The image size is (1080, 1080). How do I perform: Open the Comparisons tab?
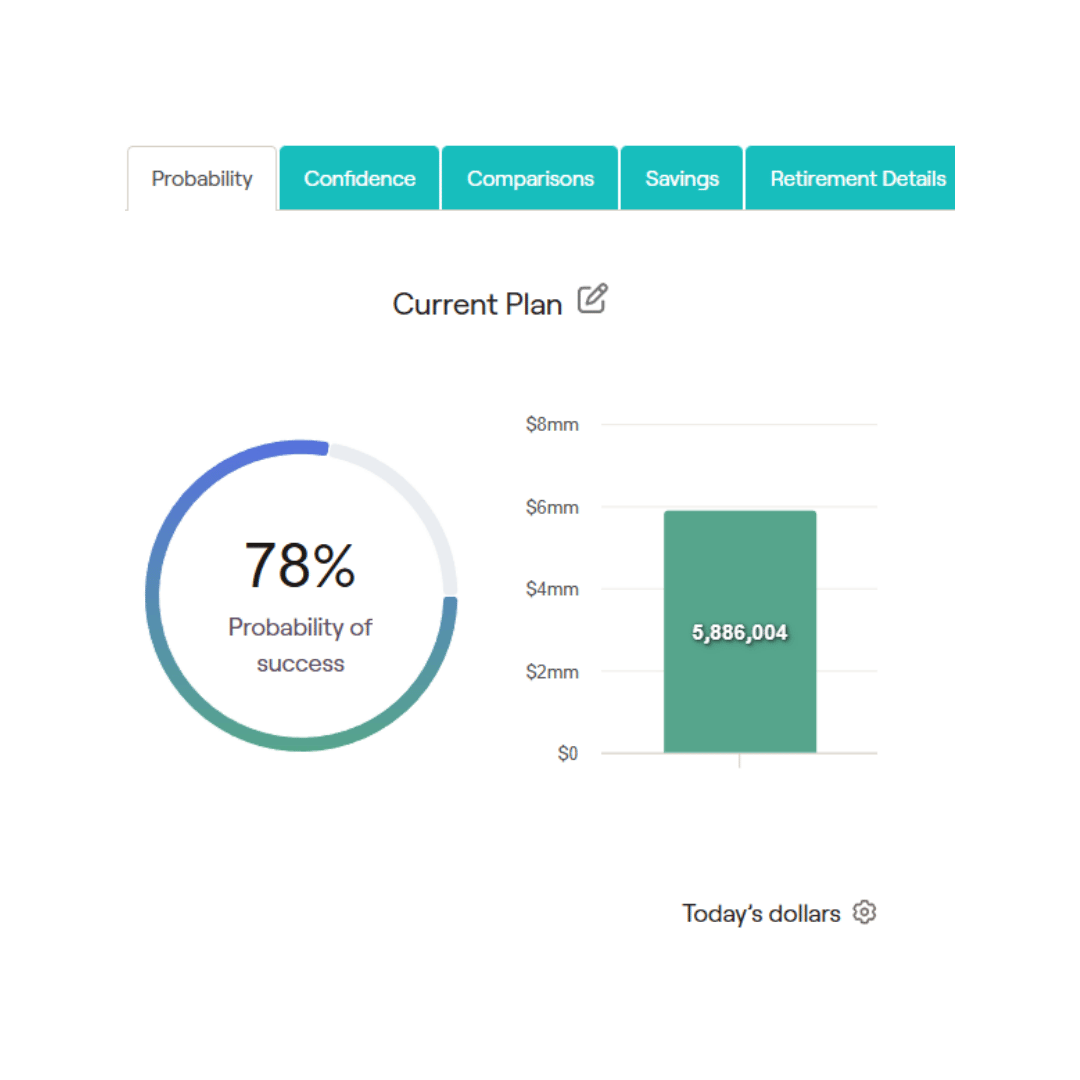click(x=530, y=179)
